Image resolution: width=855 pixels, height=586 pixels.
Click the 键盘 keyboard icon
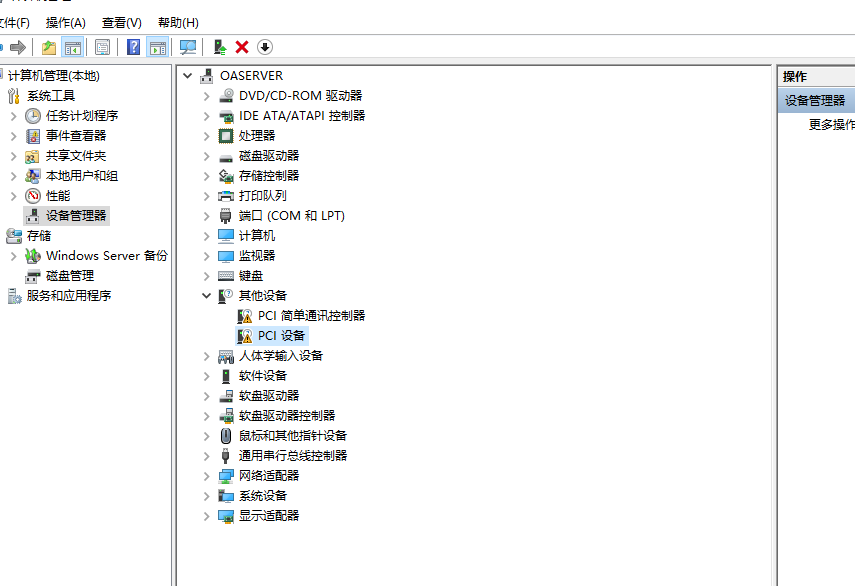[226, 276]
